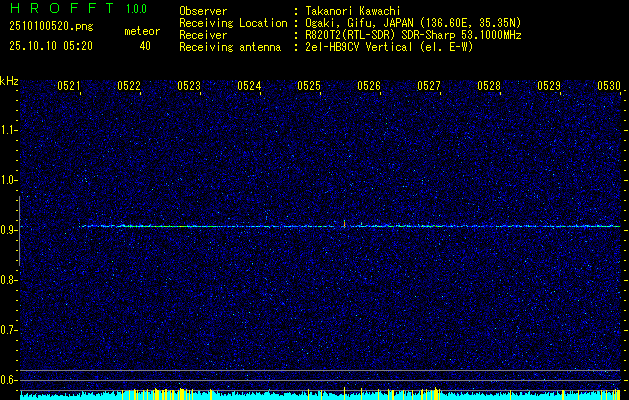Image resolution: width=629 pixels, height=400 pixels.
Task: Click the 0.8 frequency axis label
Action: (x=6, y=280)
